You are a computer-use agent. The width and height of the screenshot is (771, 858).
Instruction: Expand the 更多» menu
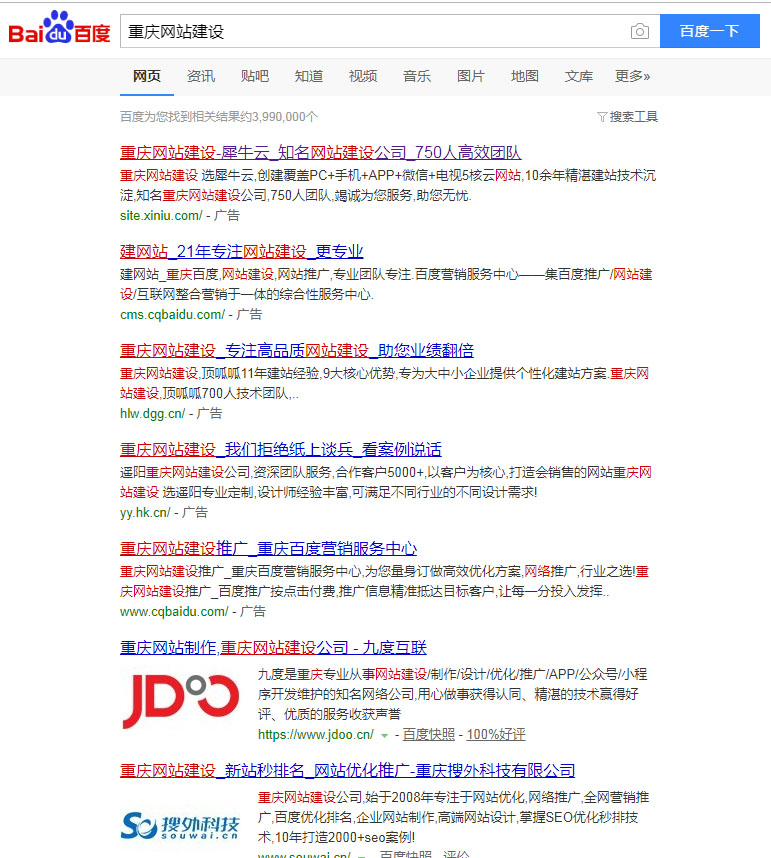632,76
